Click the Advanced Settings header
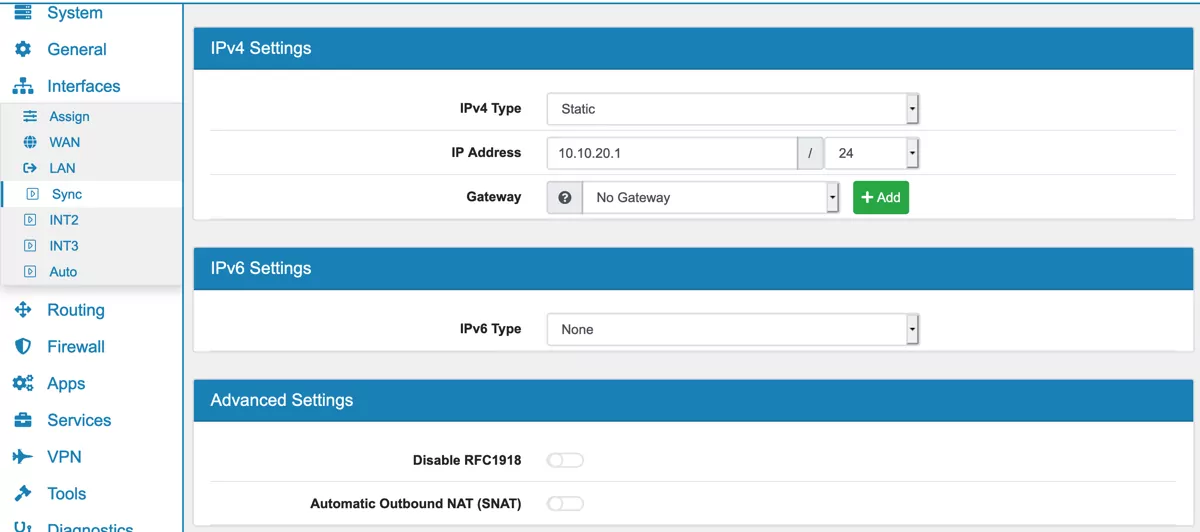This screenshot has width=1200, height=532. click(693, 400)
